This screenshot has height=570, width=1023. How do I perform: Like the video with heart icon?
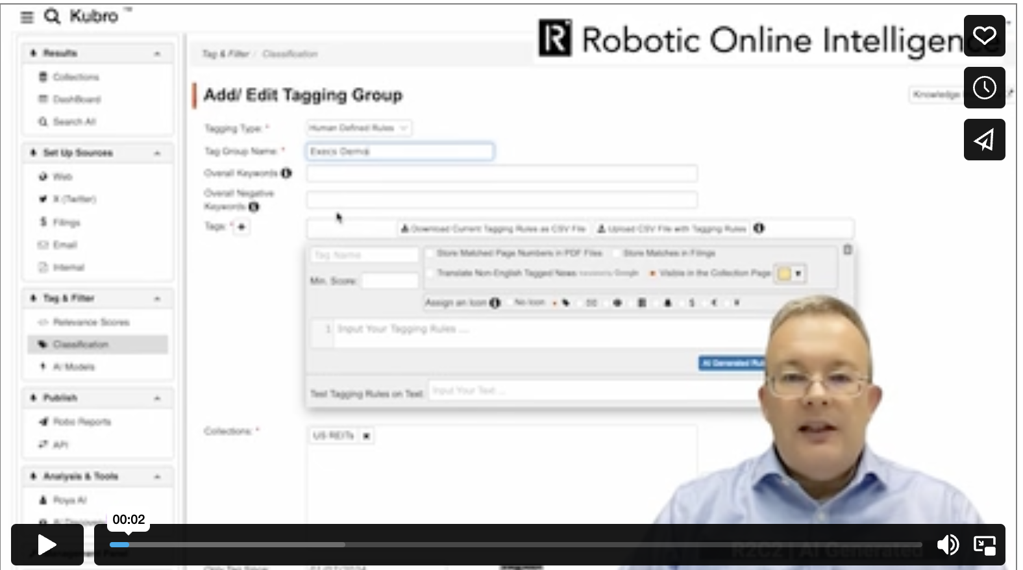coord(984,36)
